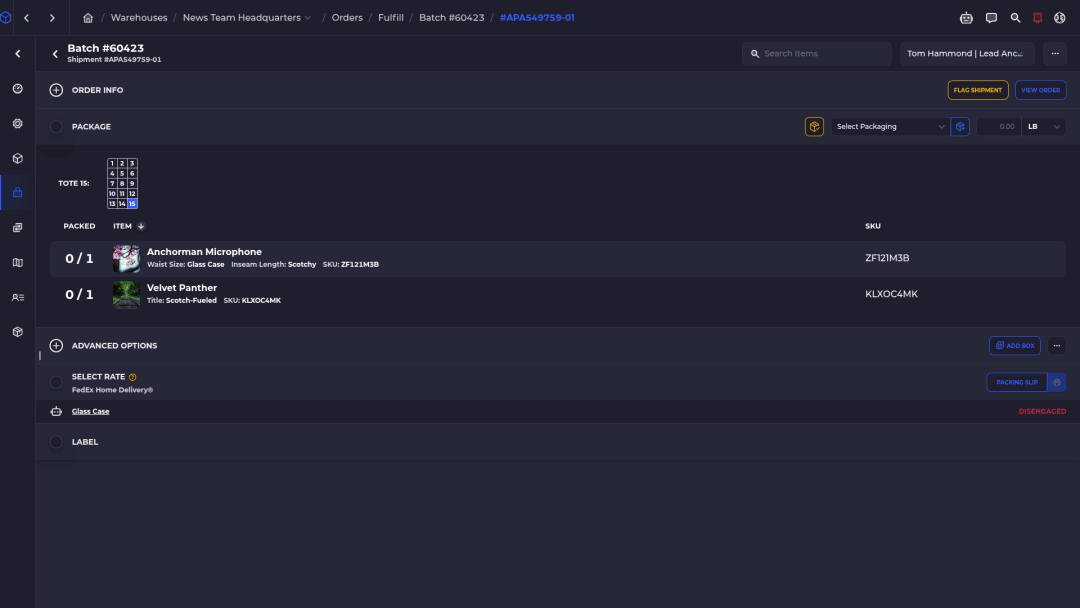Sort by the Item column arrow
The image size is (1080, 608).
pos(141,227)
